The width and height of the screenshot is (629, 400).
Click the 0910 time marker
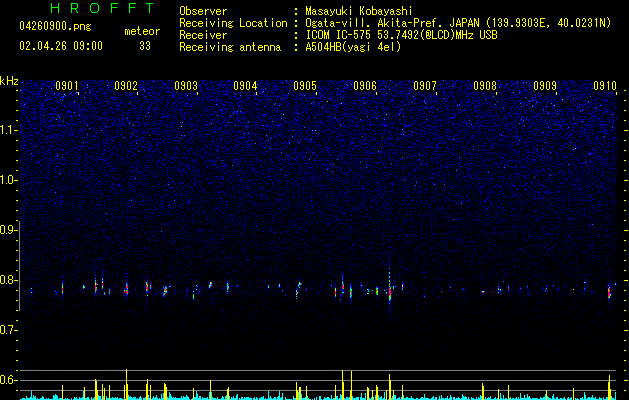pos(605,86)
